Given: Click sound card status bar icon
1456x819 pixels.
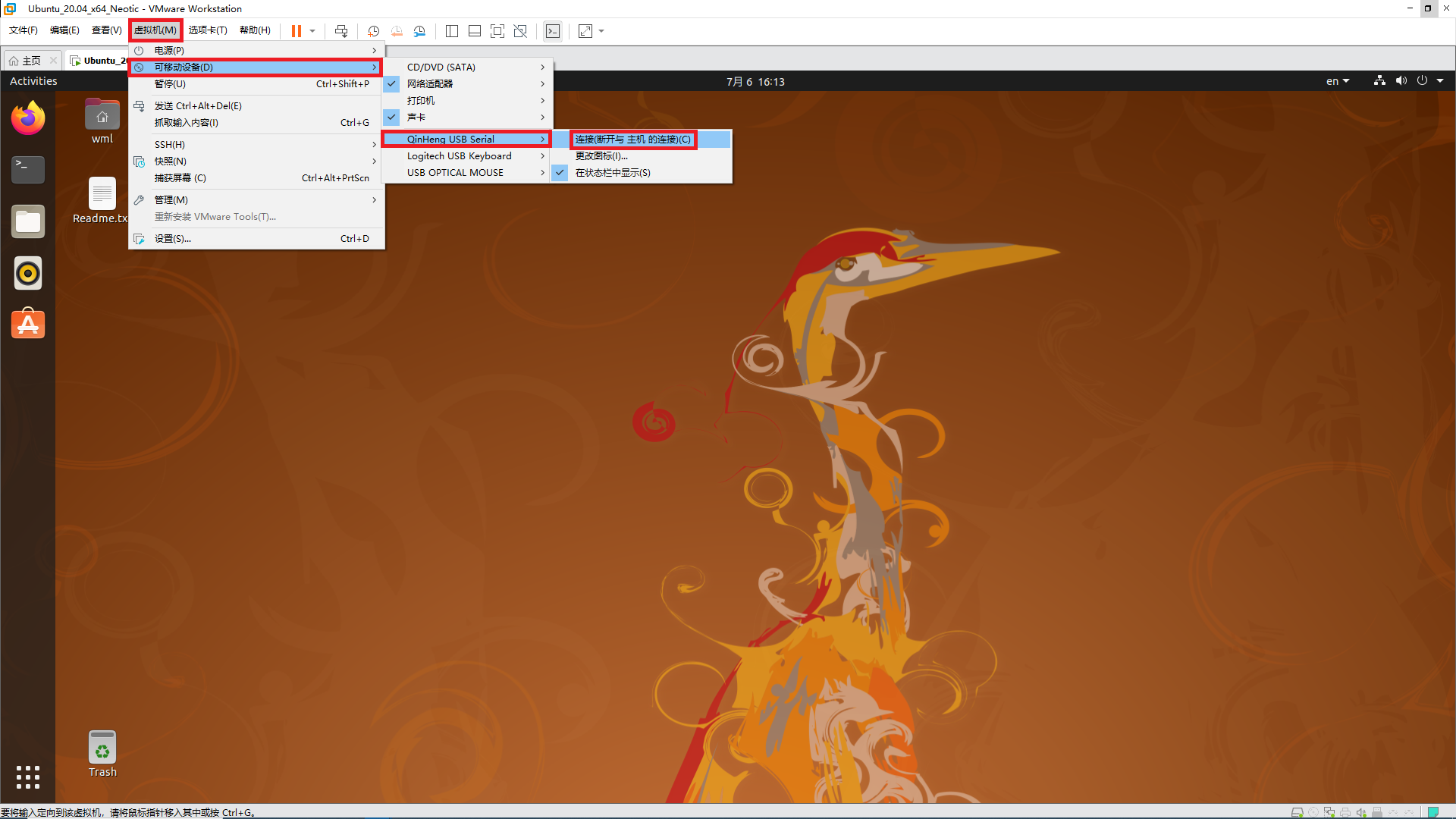Looking at the screenshot, I should point(1361,812).
